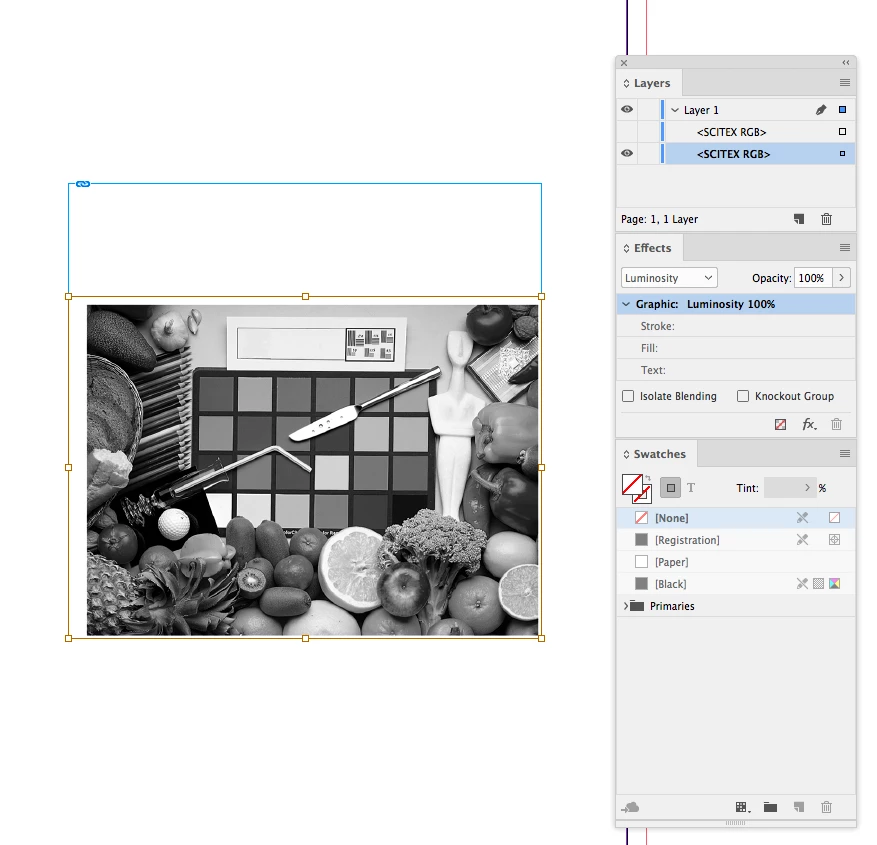Select the Stroke row in Effects

735,326
